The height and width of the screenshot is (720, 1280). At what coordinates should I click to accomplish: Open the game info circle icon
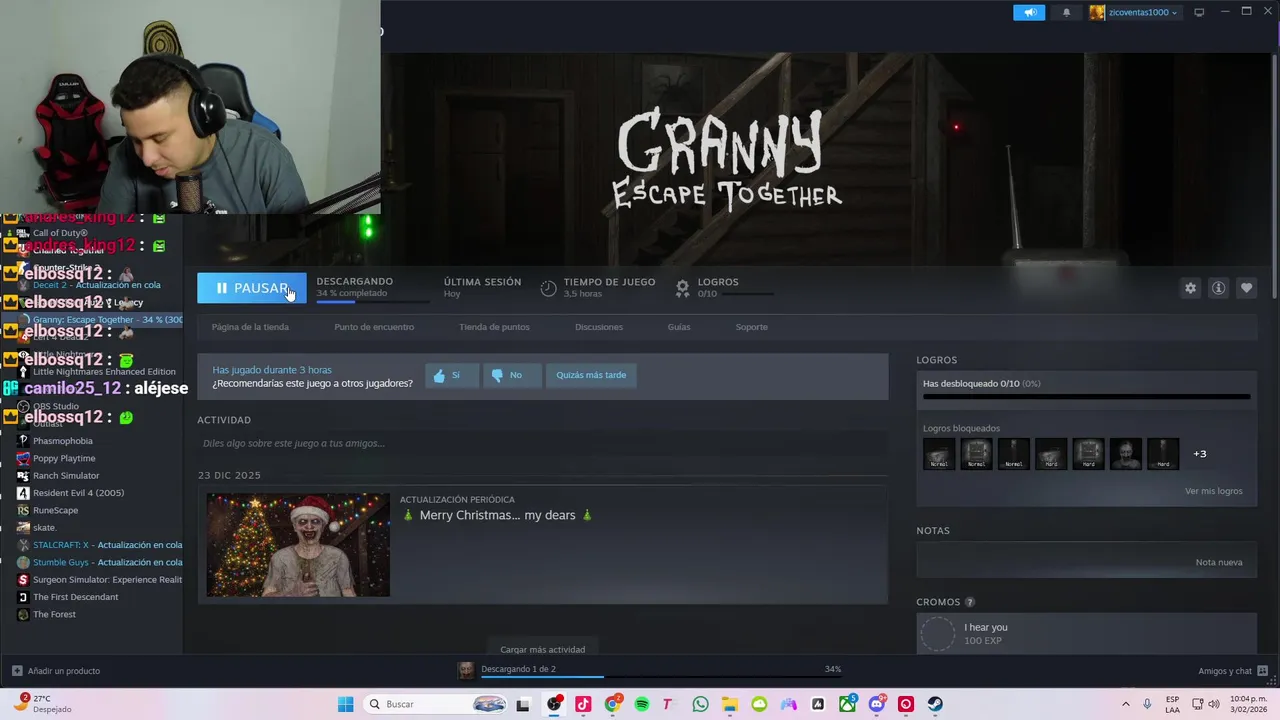pos(1218,288)
